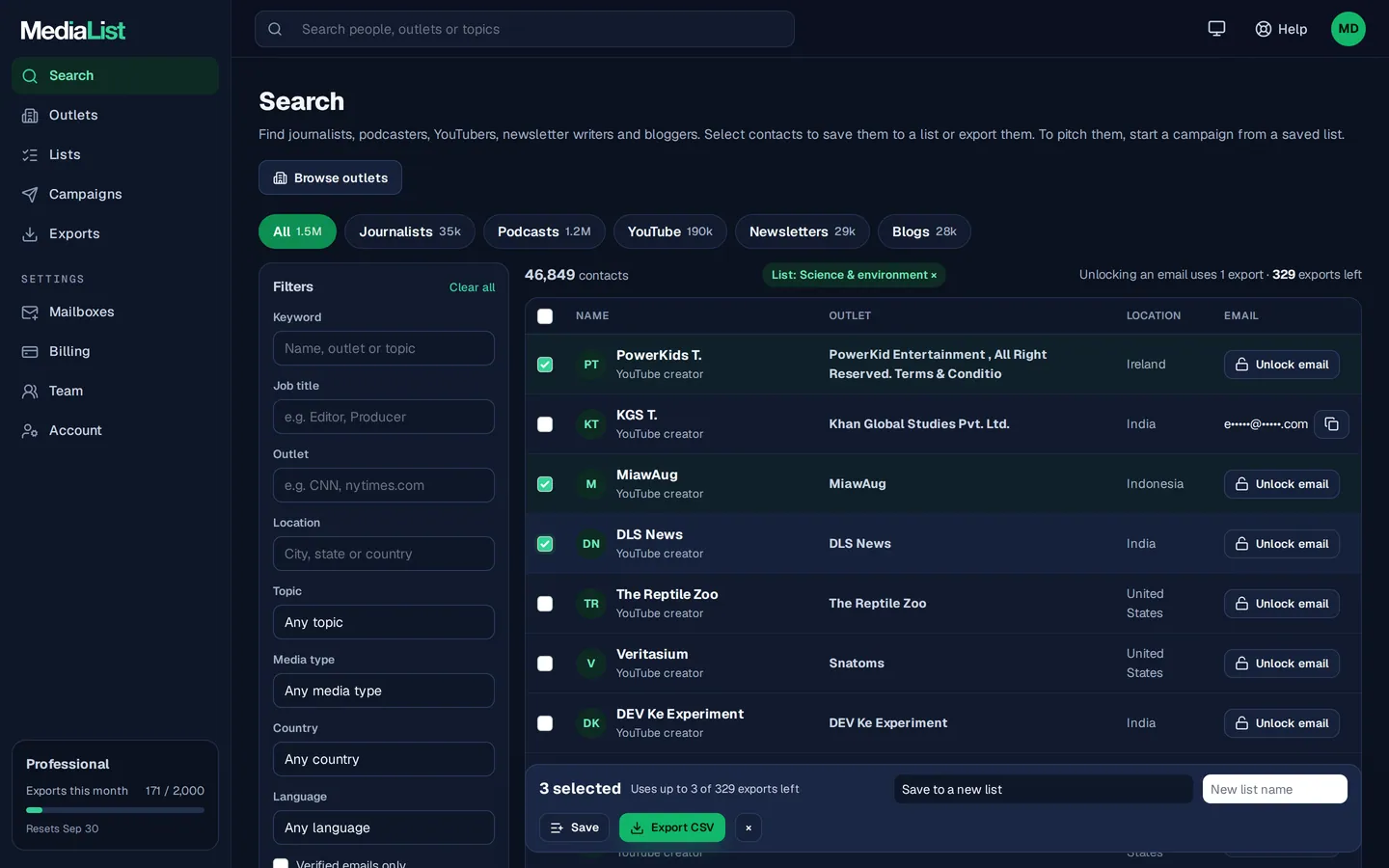The image size is (1389, 868).
Task: Check The Reptile Zoo row checkbox
Action: pos(545,604)
